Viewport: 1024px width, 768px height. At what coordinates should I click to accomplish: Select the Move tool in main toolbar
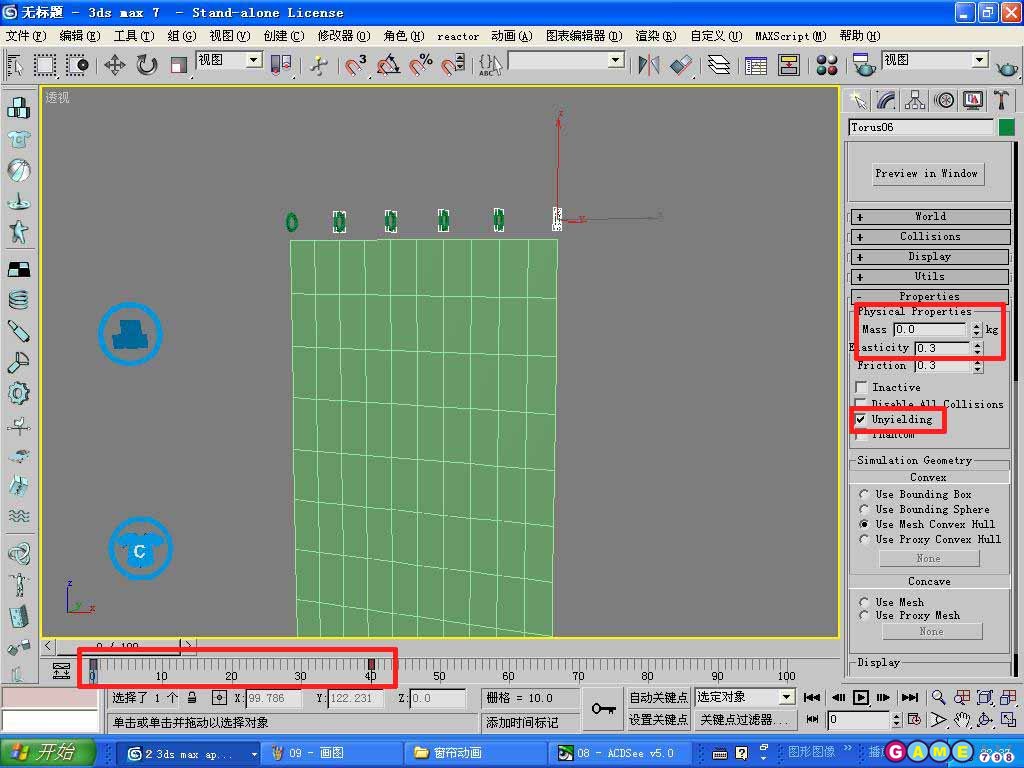(115, 65)
